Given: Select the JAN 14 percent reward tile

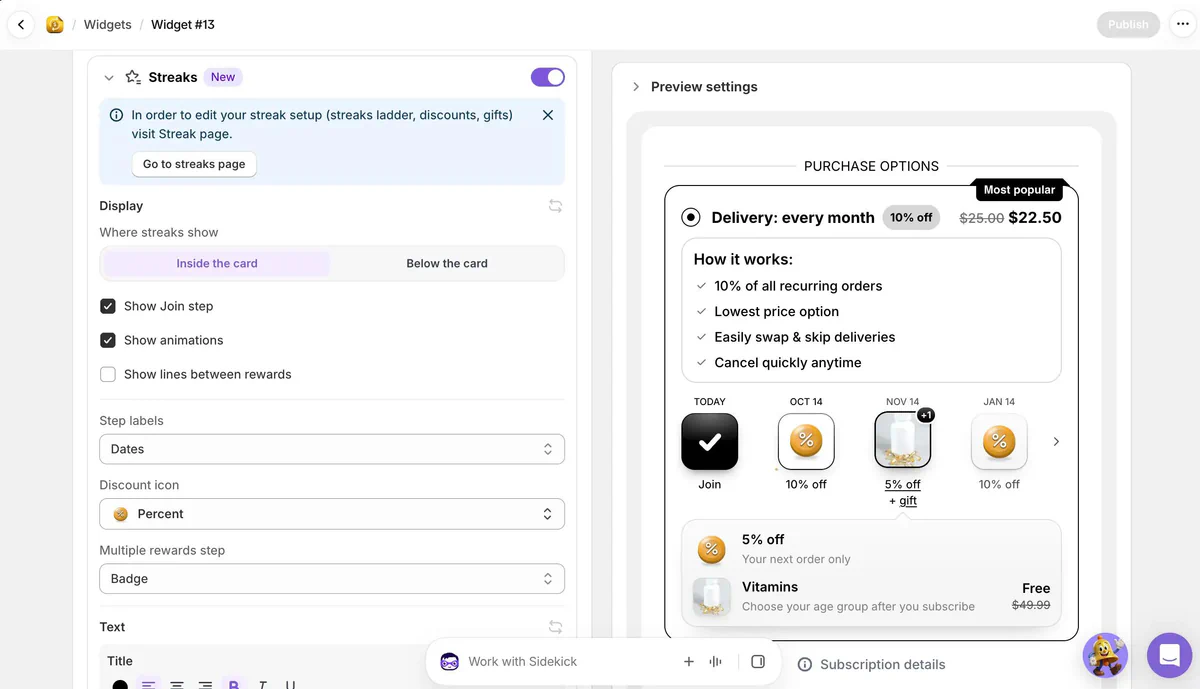Looking at the screenshot, I should pos(999,442).
